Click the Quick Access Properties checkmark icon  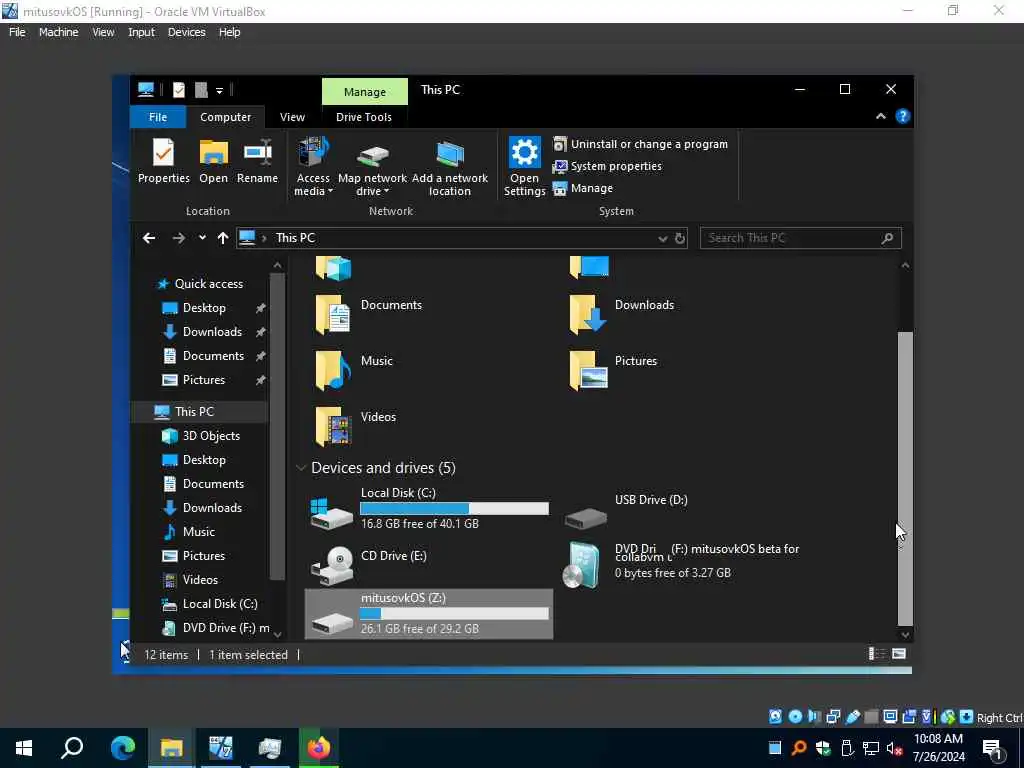[x=178, y=90]
